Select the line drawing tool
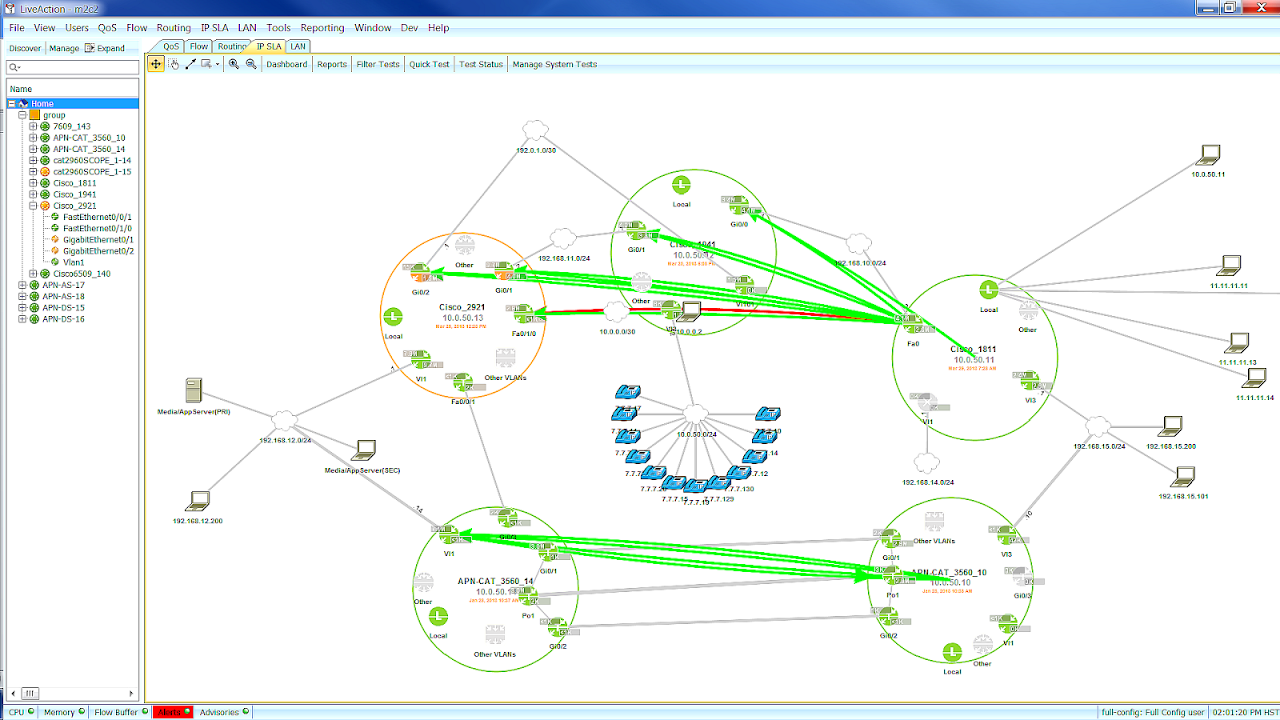The height and width of the screenshot is (720, 1280). coord(190,64)
